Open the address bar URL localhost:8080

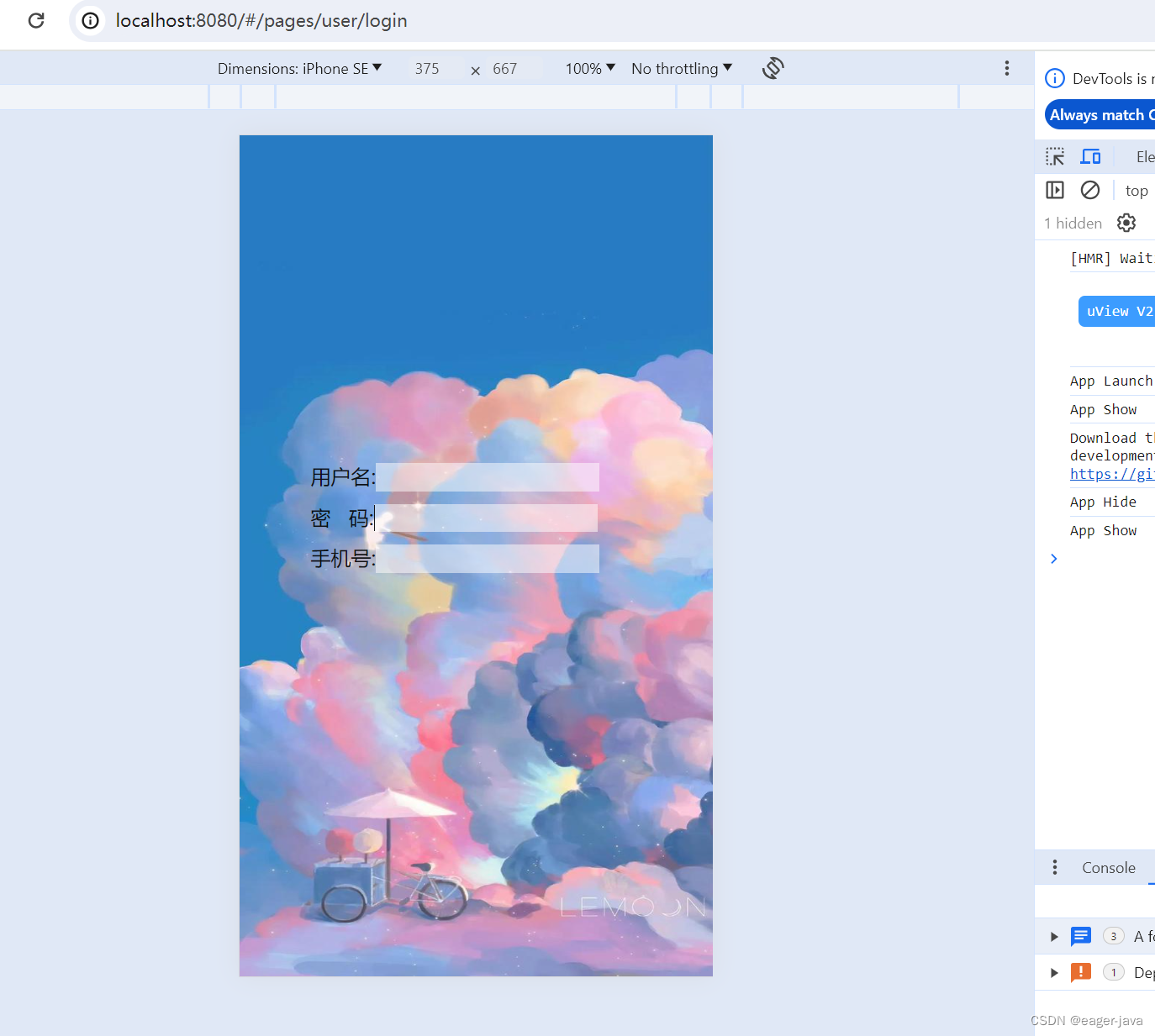click(261, 20)
